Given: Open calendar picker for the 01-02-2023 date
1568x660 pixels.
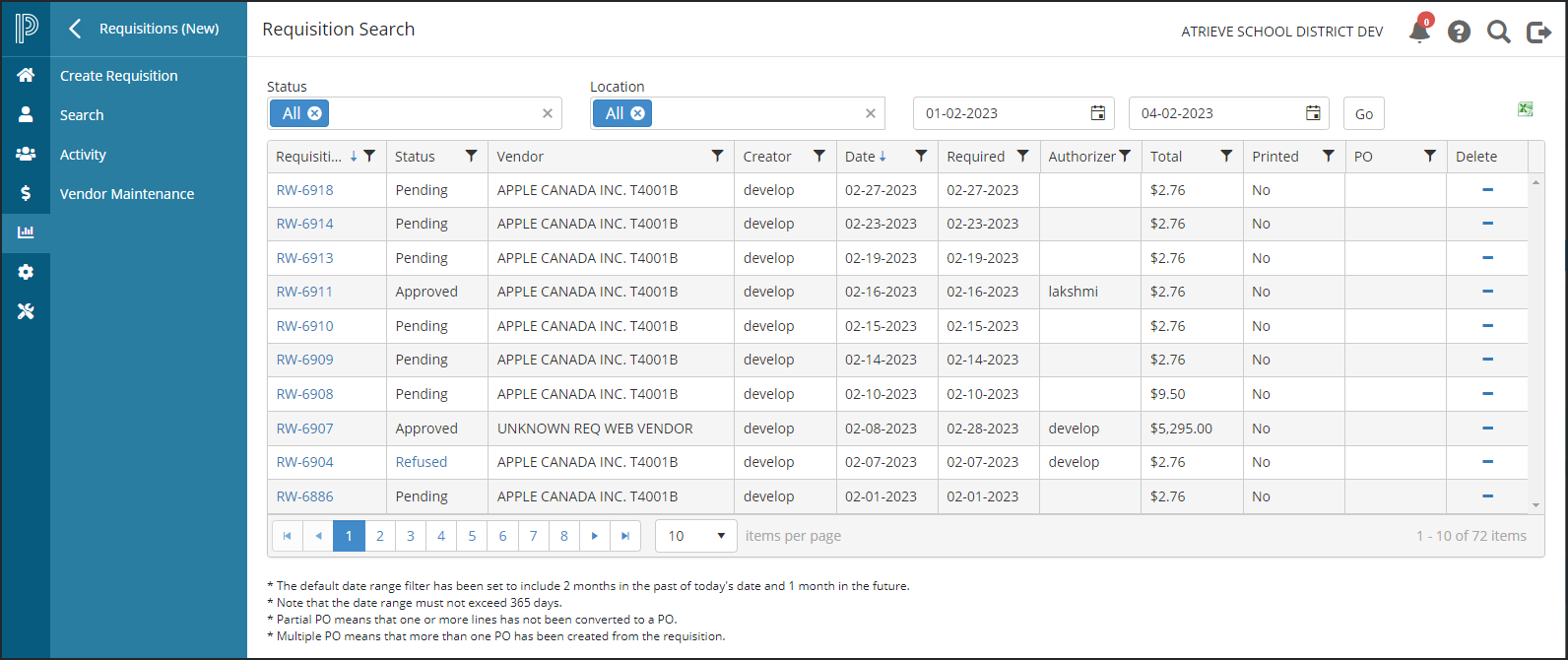Looking at the screenshot, I should pos(1097,113).
